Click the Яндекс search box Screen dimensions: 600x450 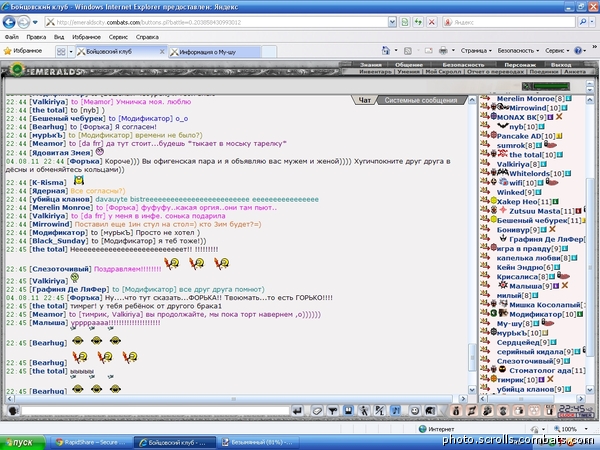coord(509,22)
